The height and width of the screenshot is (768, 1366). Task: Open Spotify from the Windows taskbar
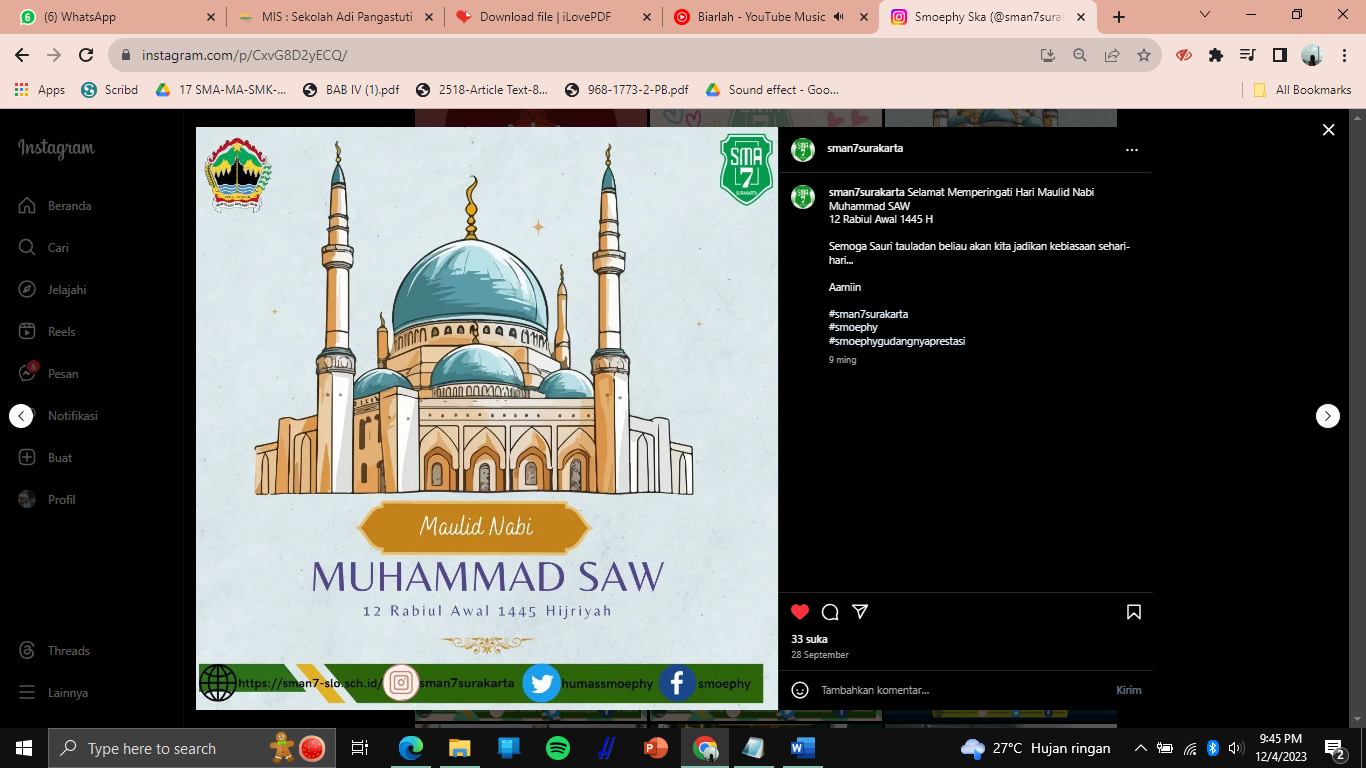click(x=558, y=748)
